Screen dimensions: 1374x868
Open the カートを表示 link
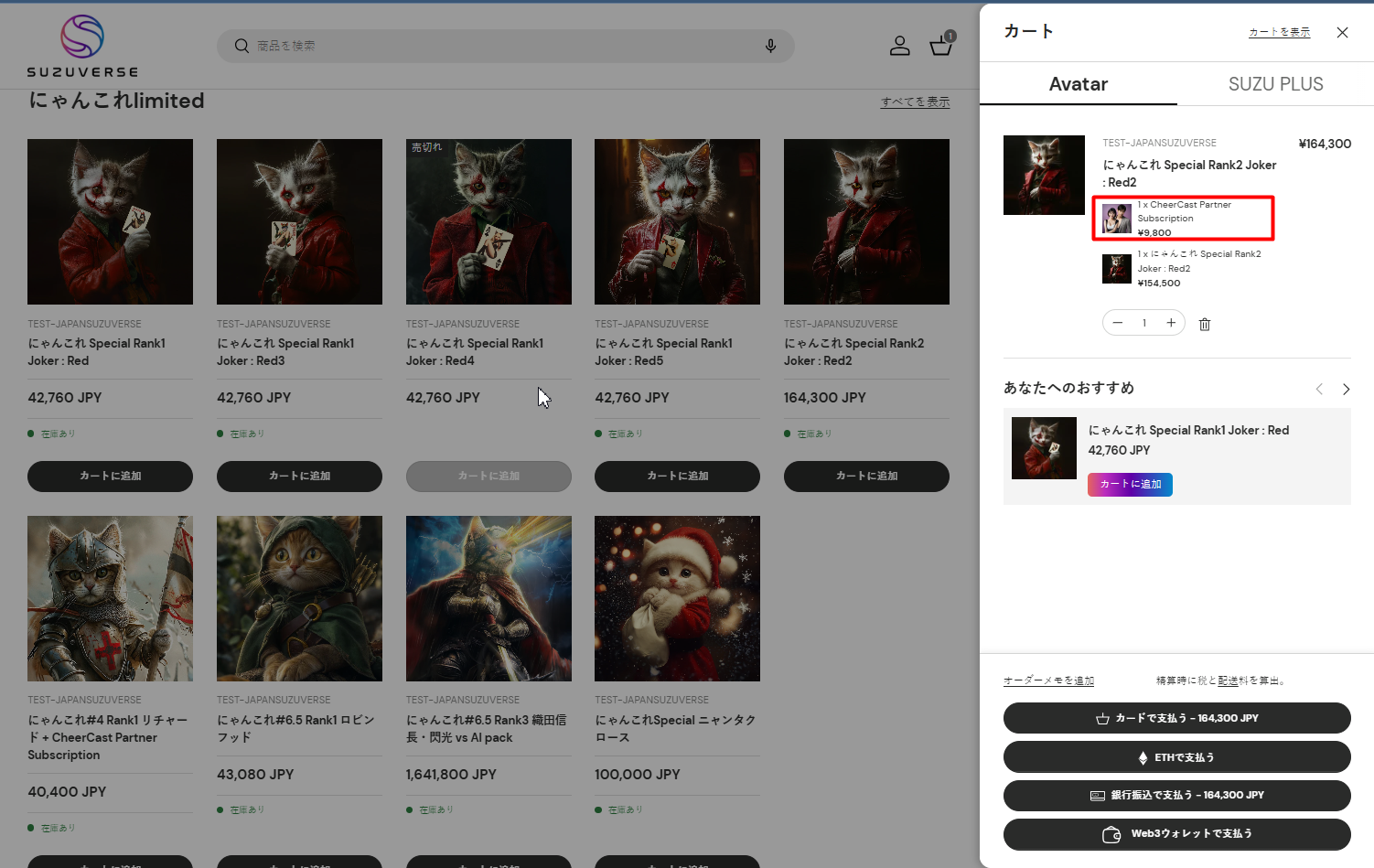[x=1279, y=32]
